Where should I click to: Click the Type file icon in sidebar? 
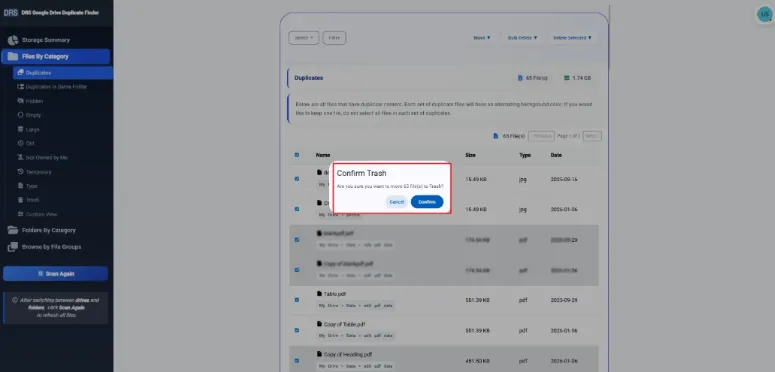pos(20,186)
